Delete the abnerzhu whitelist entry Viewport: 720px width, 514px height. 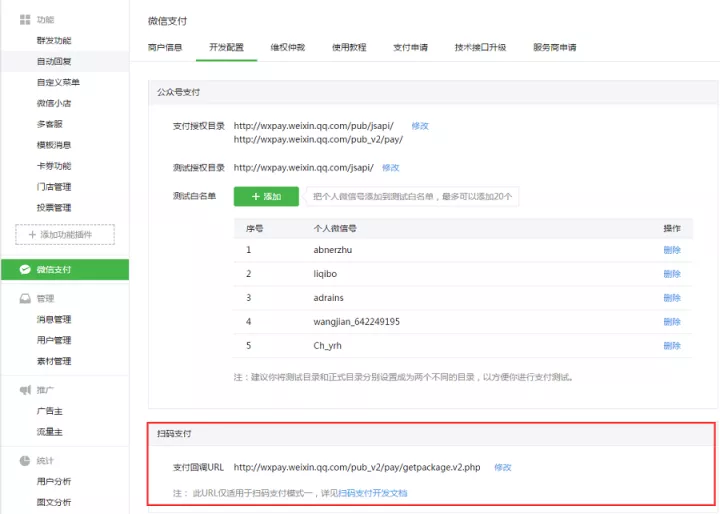(x=672, y=250)
